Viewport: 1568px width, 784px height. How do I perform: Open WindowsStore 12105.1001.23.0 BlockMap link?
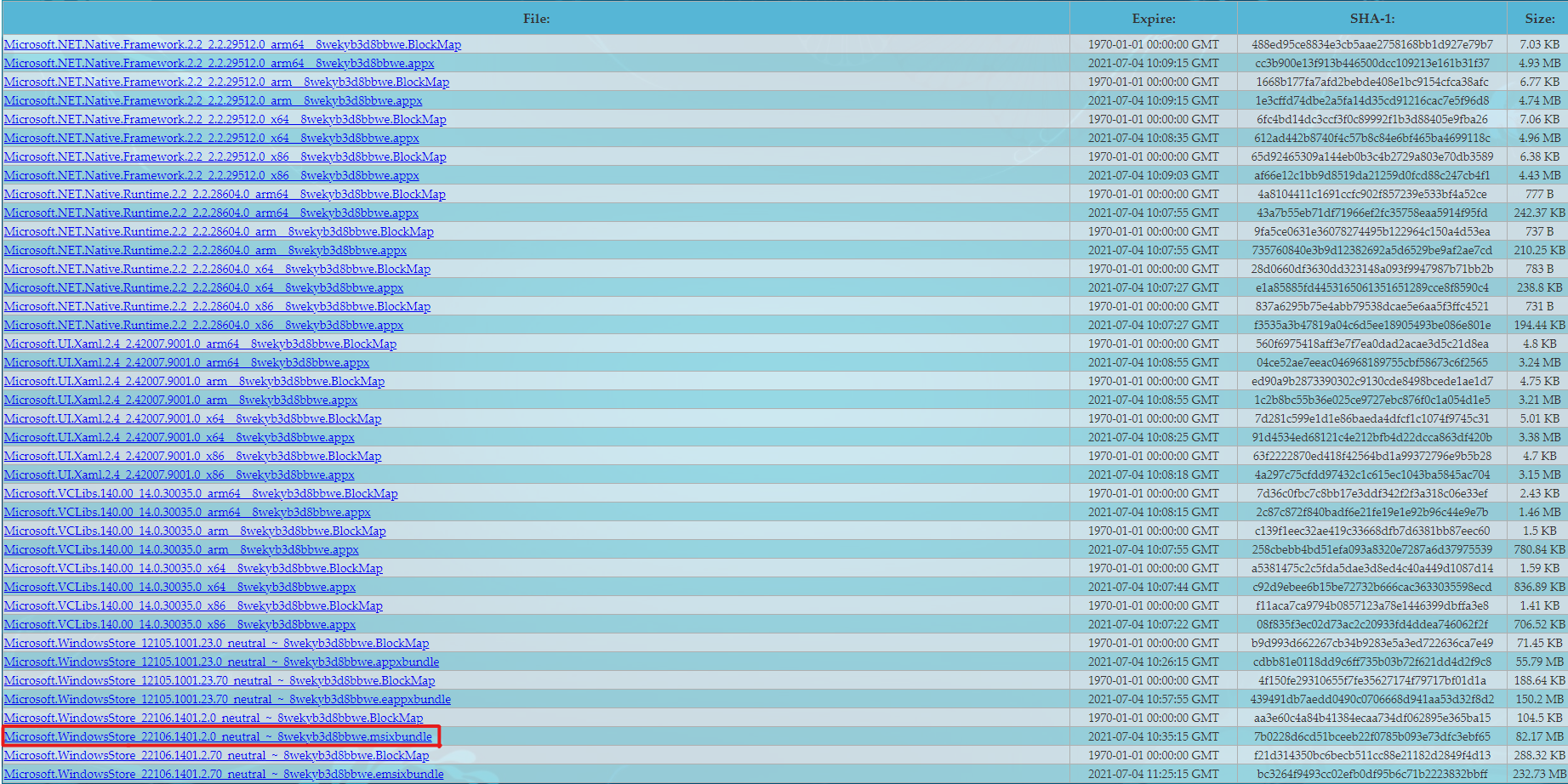tap(216, 643)
